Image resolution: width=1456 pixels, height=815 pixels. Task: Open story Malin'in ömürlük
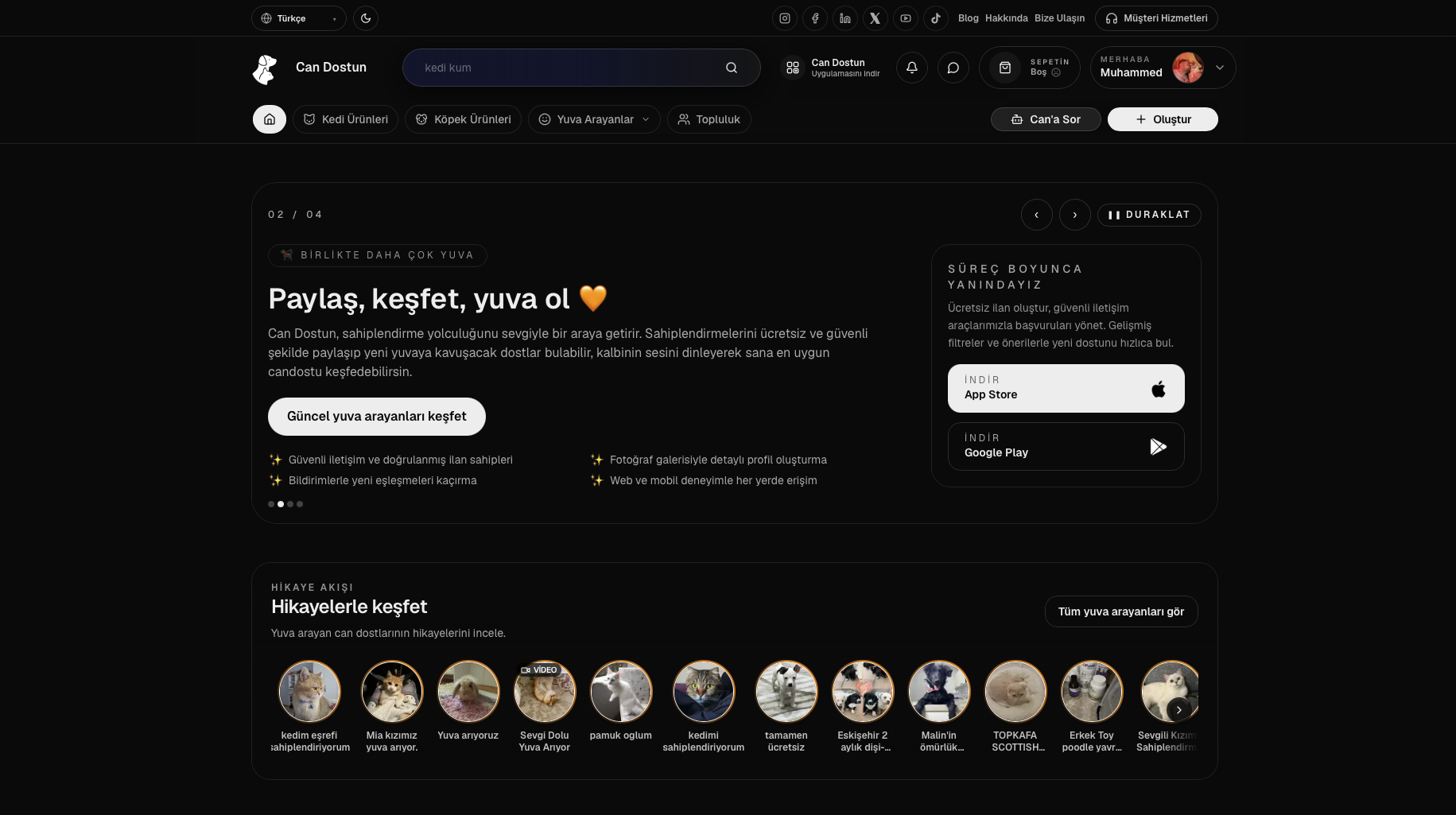click(x=939, y=692)
